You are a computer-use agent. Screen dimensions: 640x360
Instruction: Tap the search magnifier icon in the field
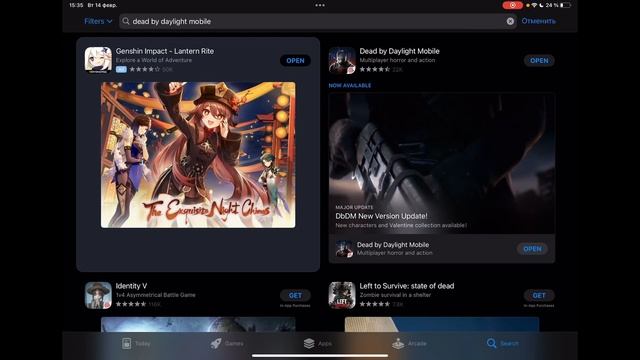click(126, 21)
